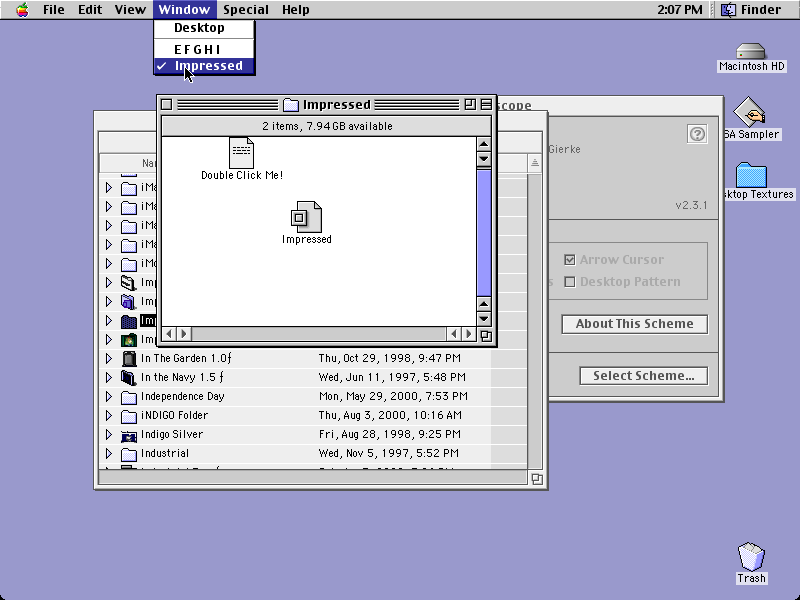The image size is (800, 600).
Task: Click the Impressed window collapse box
Action: click(486, 105)
